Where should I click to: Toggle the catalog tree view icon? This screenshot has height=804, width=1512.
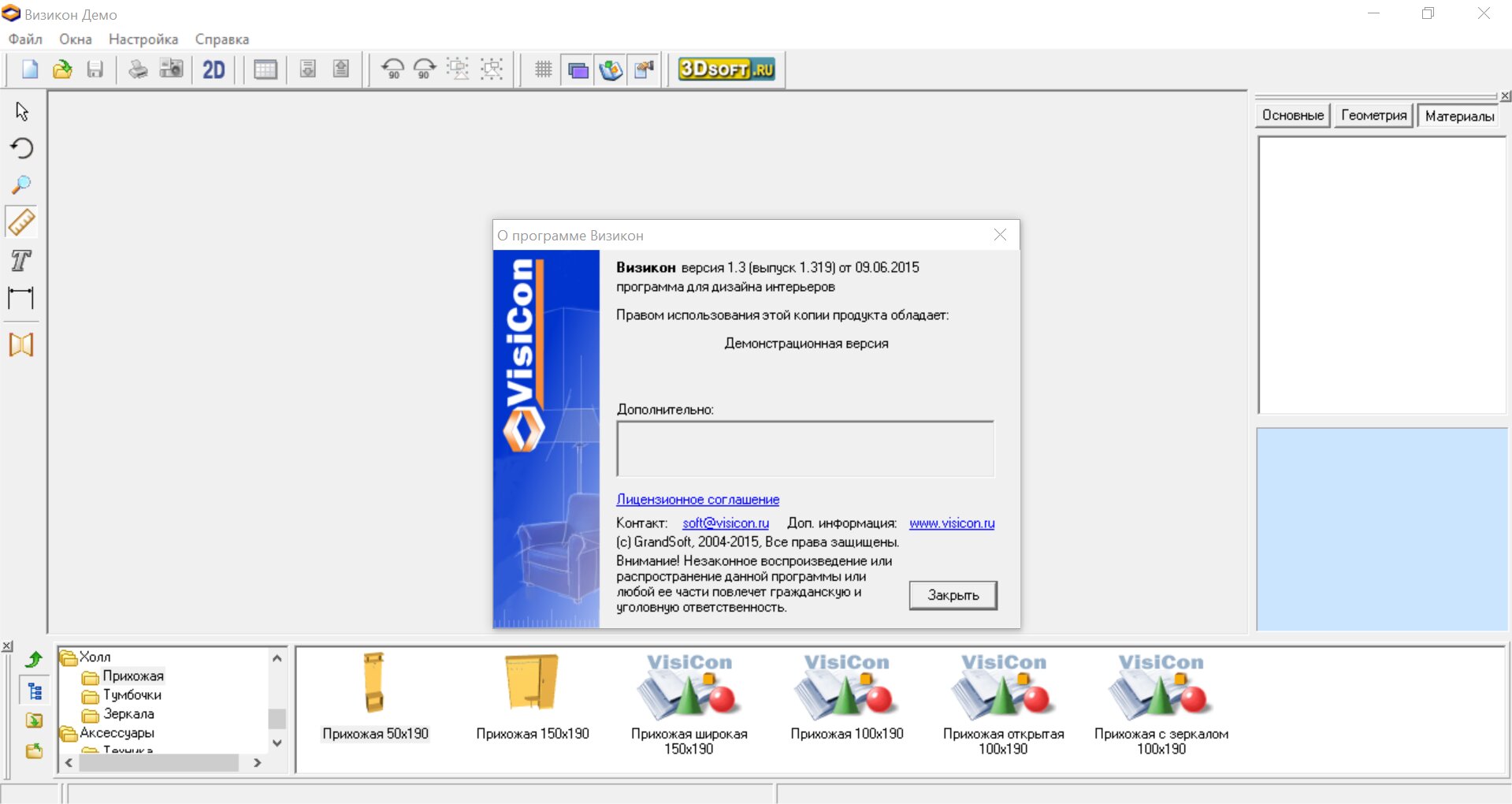coord(34,691)
